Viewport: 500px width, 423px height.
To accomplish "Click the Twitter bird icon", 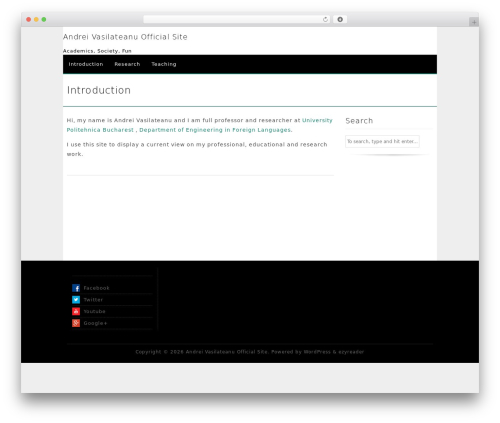I will (x=76, y=300).
